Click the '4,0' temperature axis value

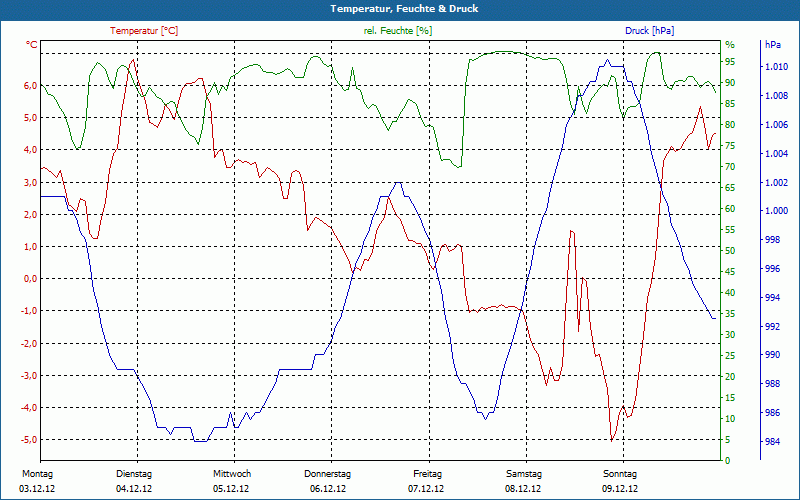click(x=31, y=150)
